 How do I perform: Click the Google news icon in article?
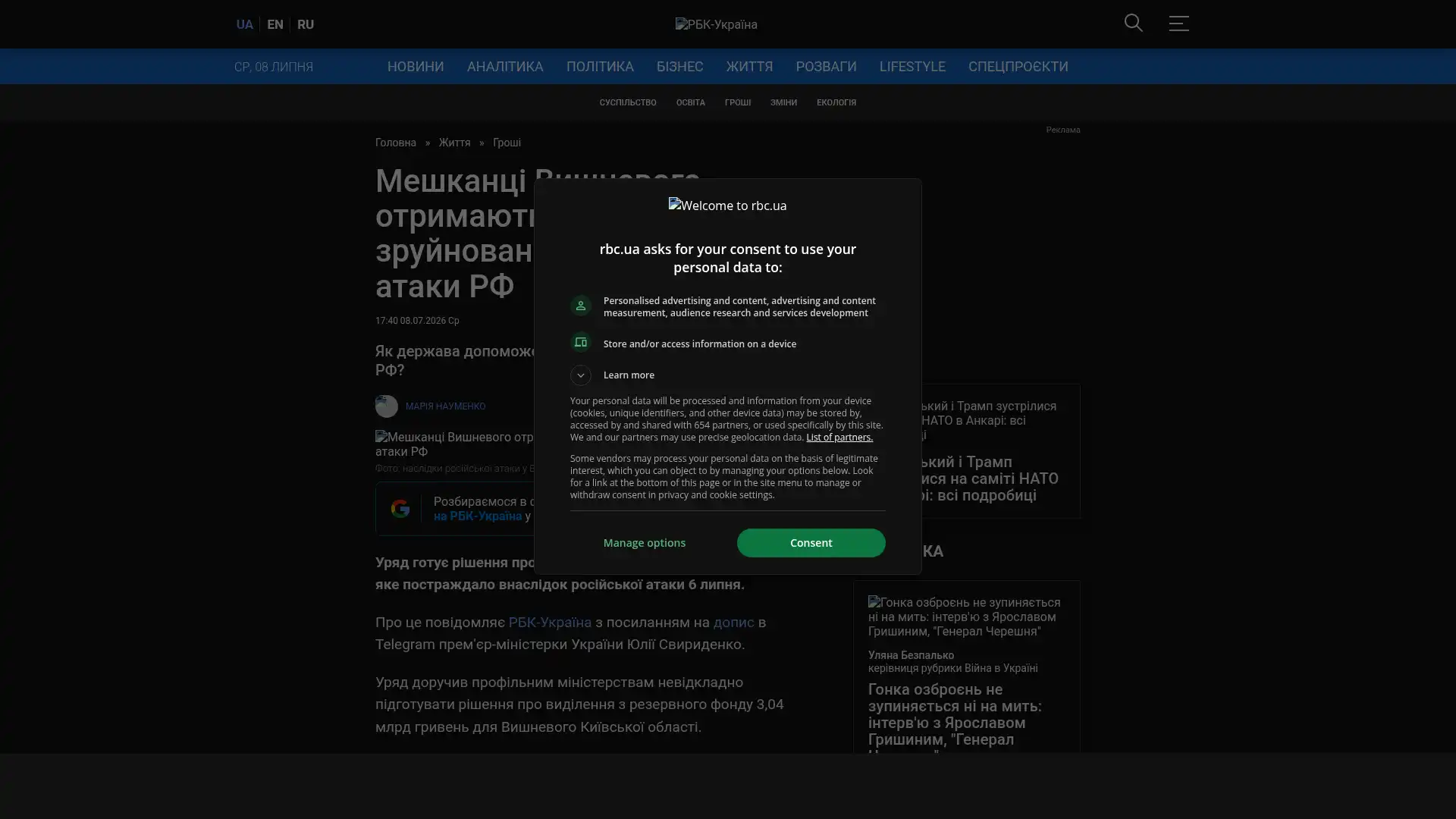400,509
